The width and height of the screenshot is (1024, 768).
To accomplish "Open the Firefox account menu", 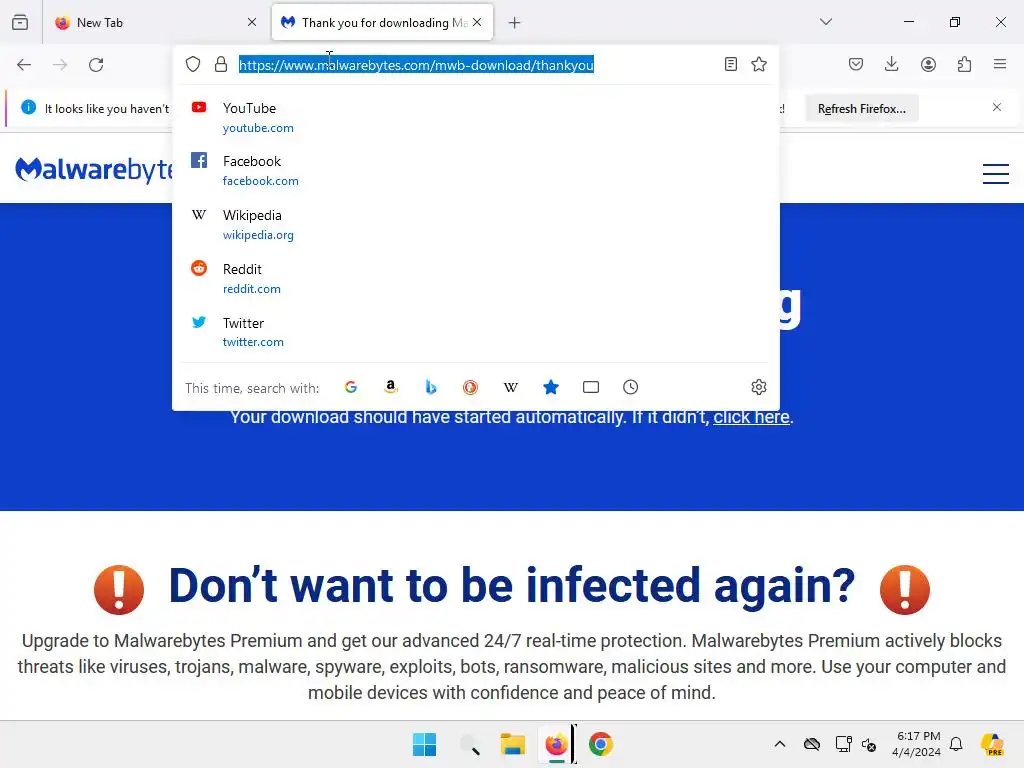I will coord(928,64).
